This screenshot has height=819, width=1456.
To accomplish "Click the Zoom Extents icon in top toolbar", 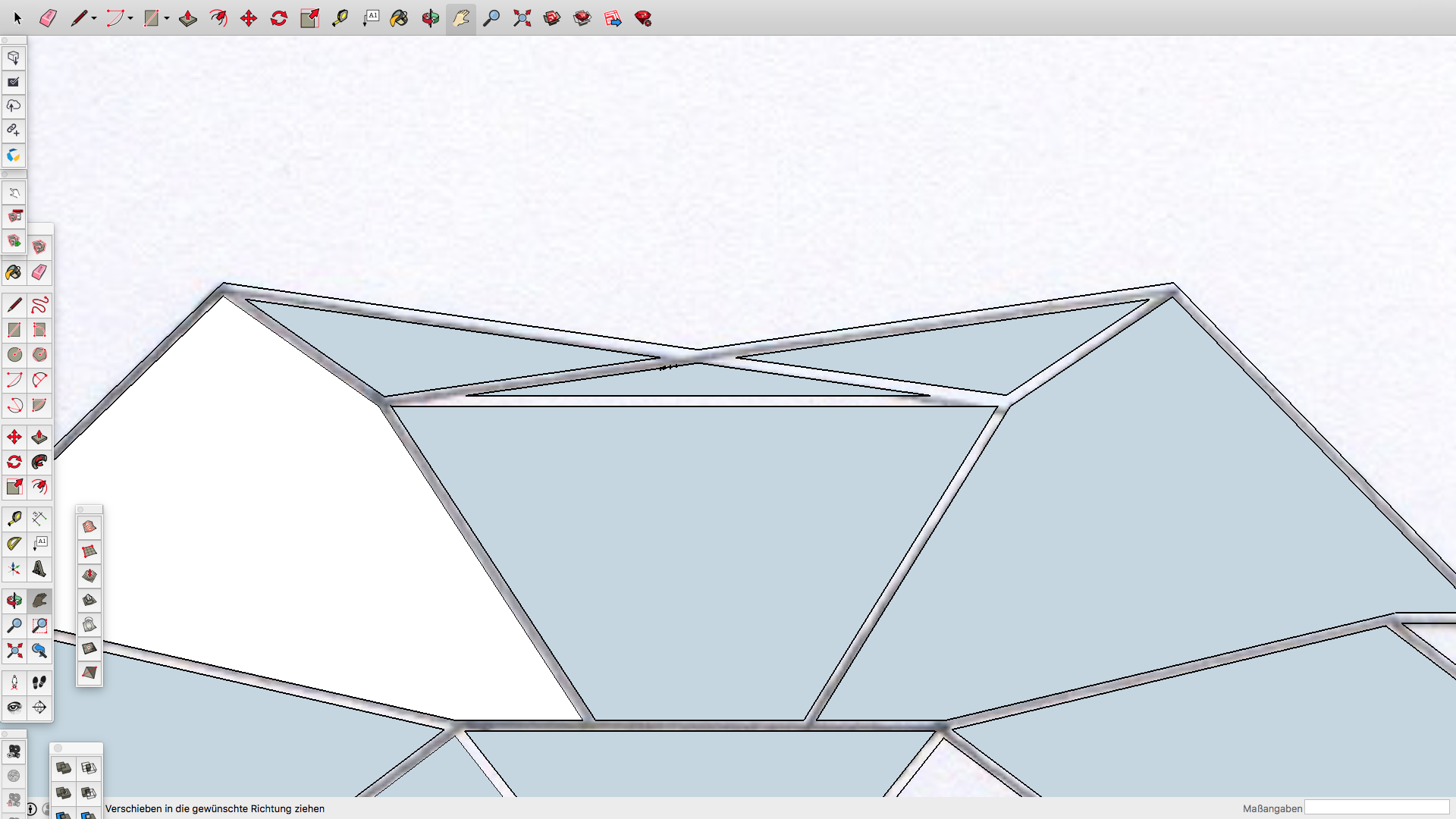I will coord(522,18).
